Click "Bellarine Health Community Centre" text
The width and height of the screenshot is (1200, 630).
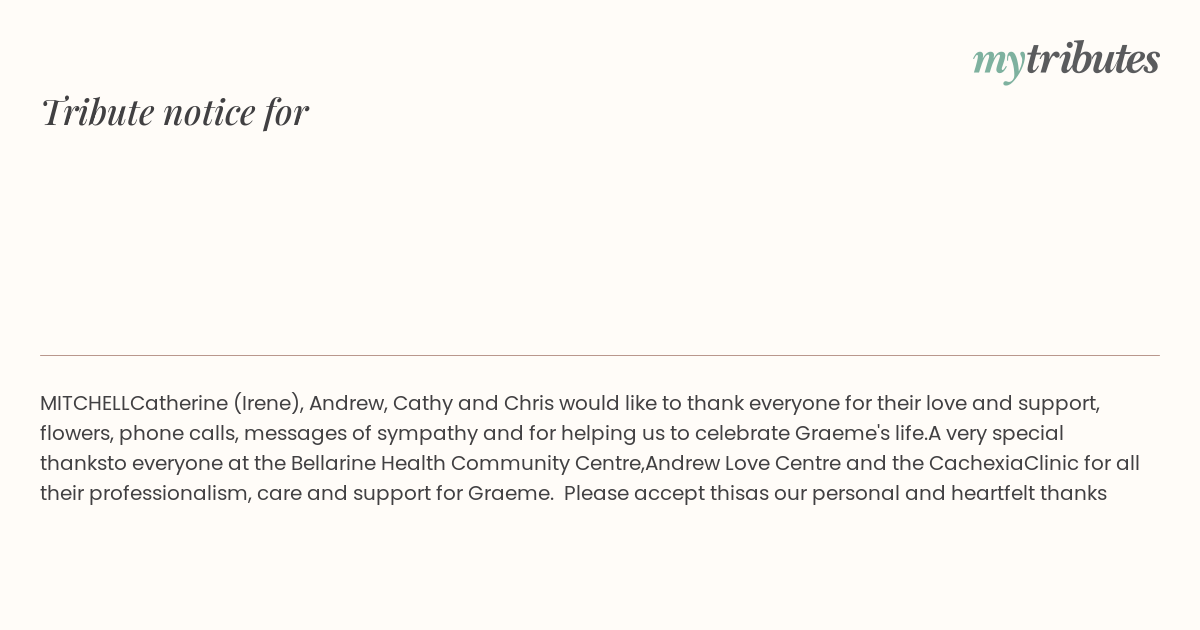click(x=465, y=464)
